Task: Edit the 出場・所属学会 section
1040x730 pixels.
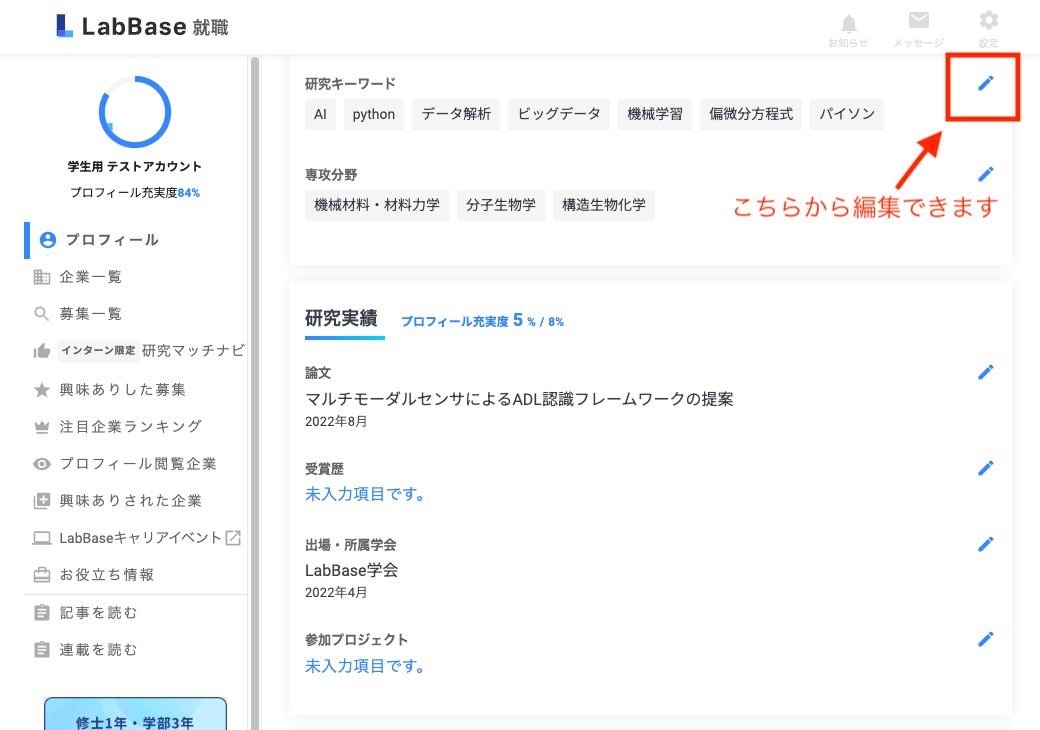Action: (986, 544)
